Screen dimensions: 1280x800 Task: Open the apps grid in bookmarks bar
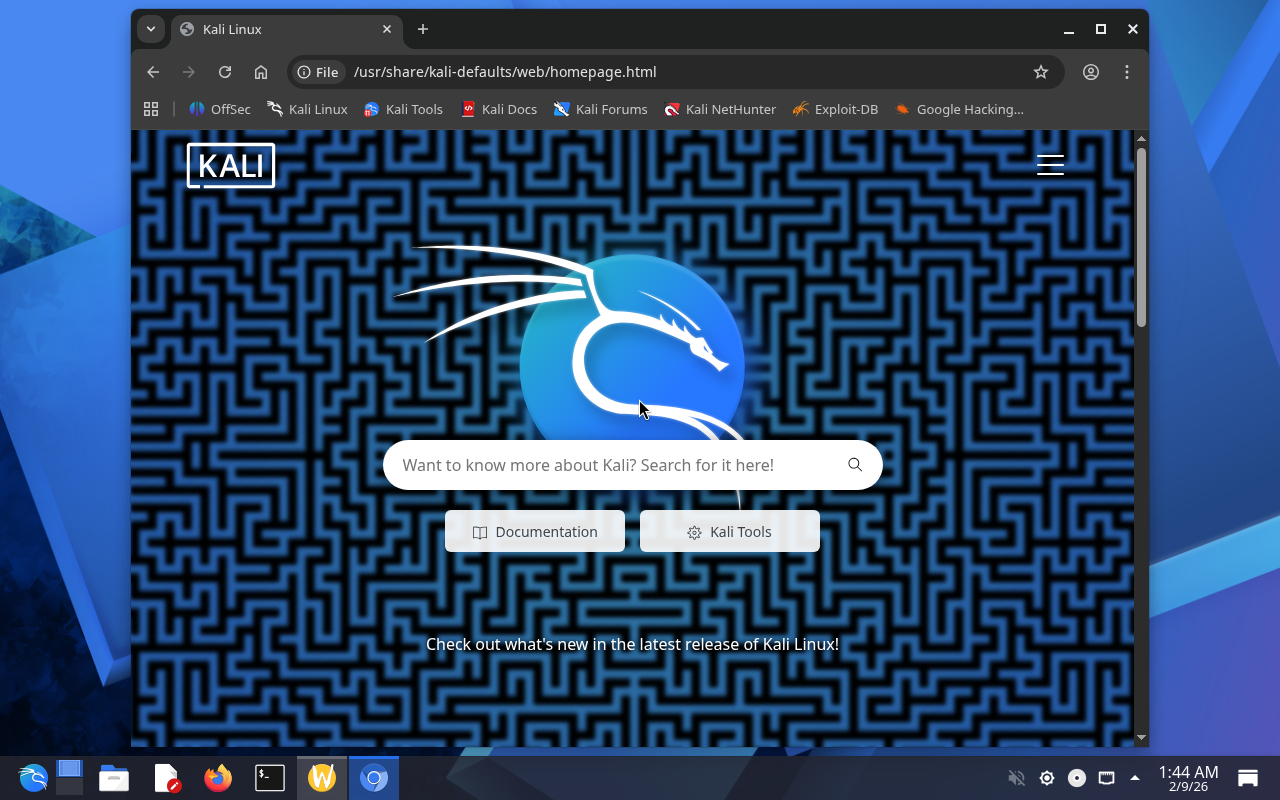tap(151, 109)
